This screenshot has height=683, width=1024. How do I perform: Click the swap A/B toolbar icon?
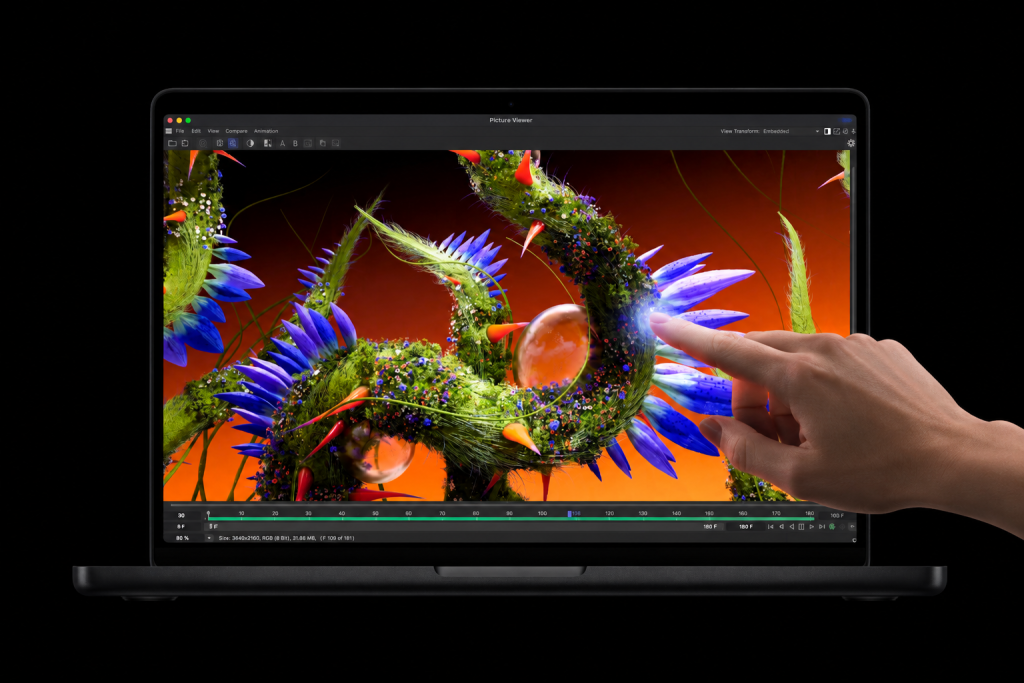[x=308, y=143]
